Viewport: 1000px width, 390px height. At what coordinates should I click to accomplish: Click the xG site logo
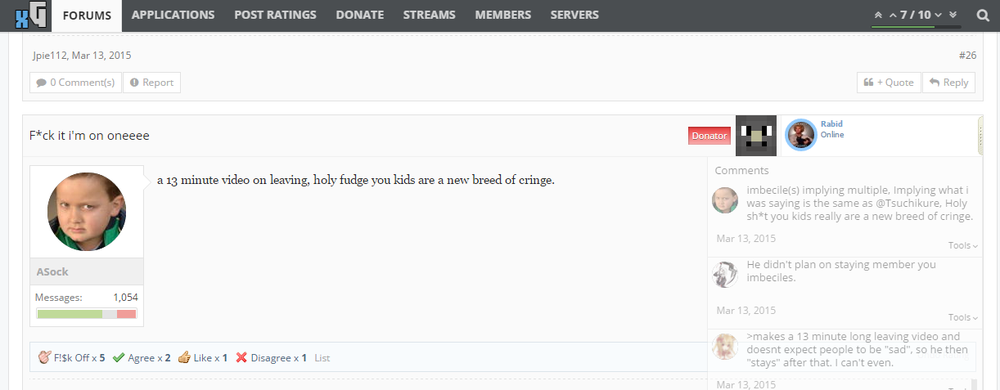[x=31, y=16]
